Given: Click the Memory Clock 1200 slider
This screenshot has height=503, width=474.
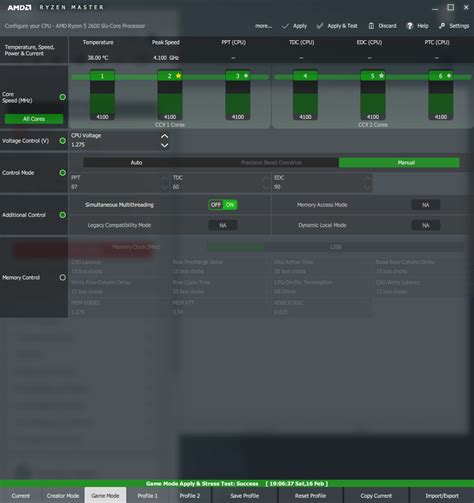Looking at the screenshot, I should (335, 247).
